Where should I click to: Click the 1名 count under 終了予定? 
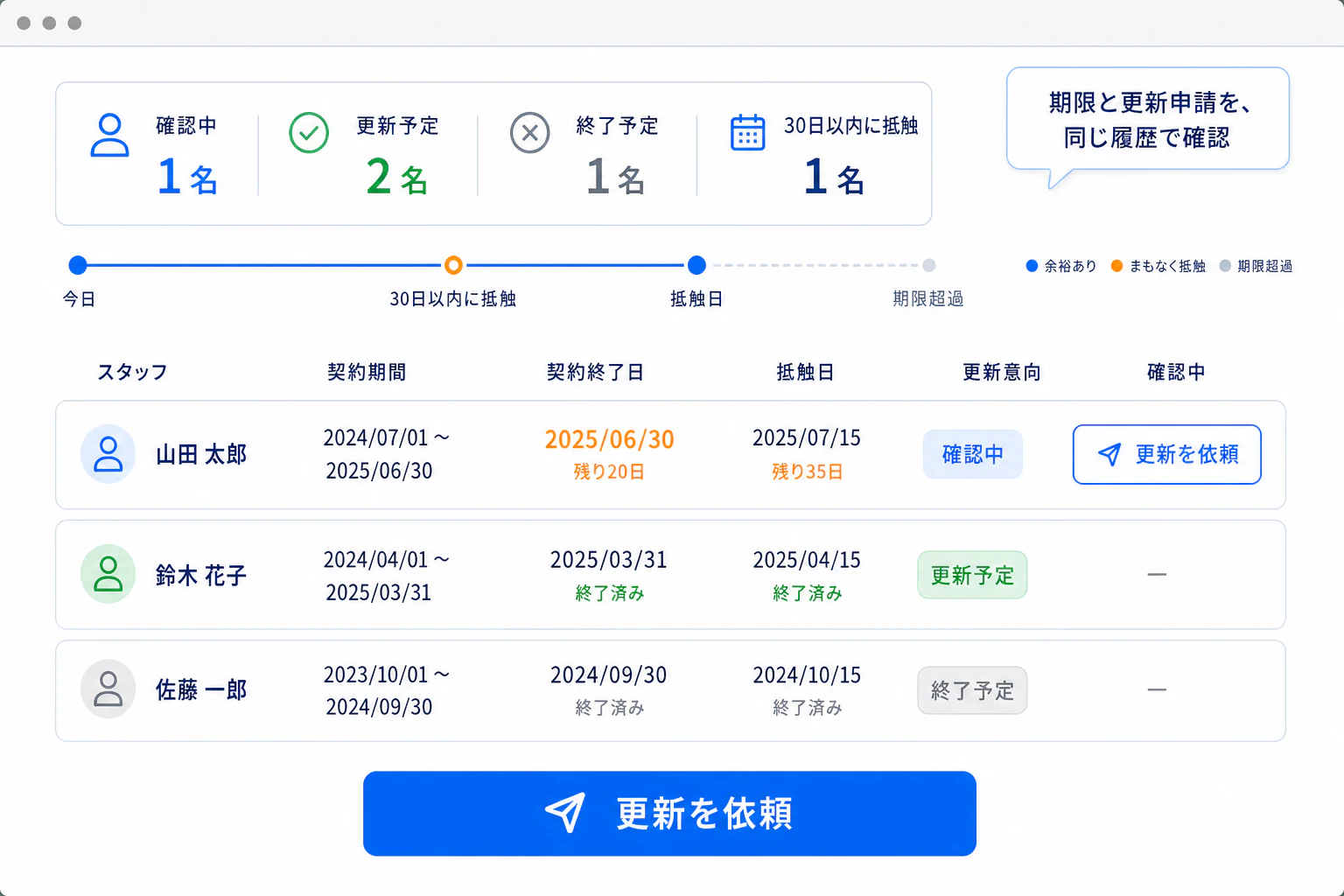coord(616,177)
